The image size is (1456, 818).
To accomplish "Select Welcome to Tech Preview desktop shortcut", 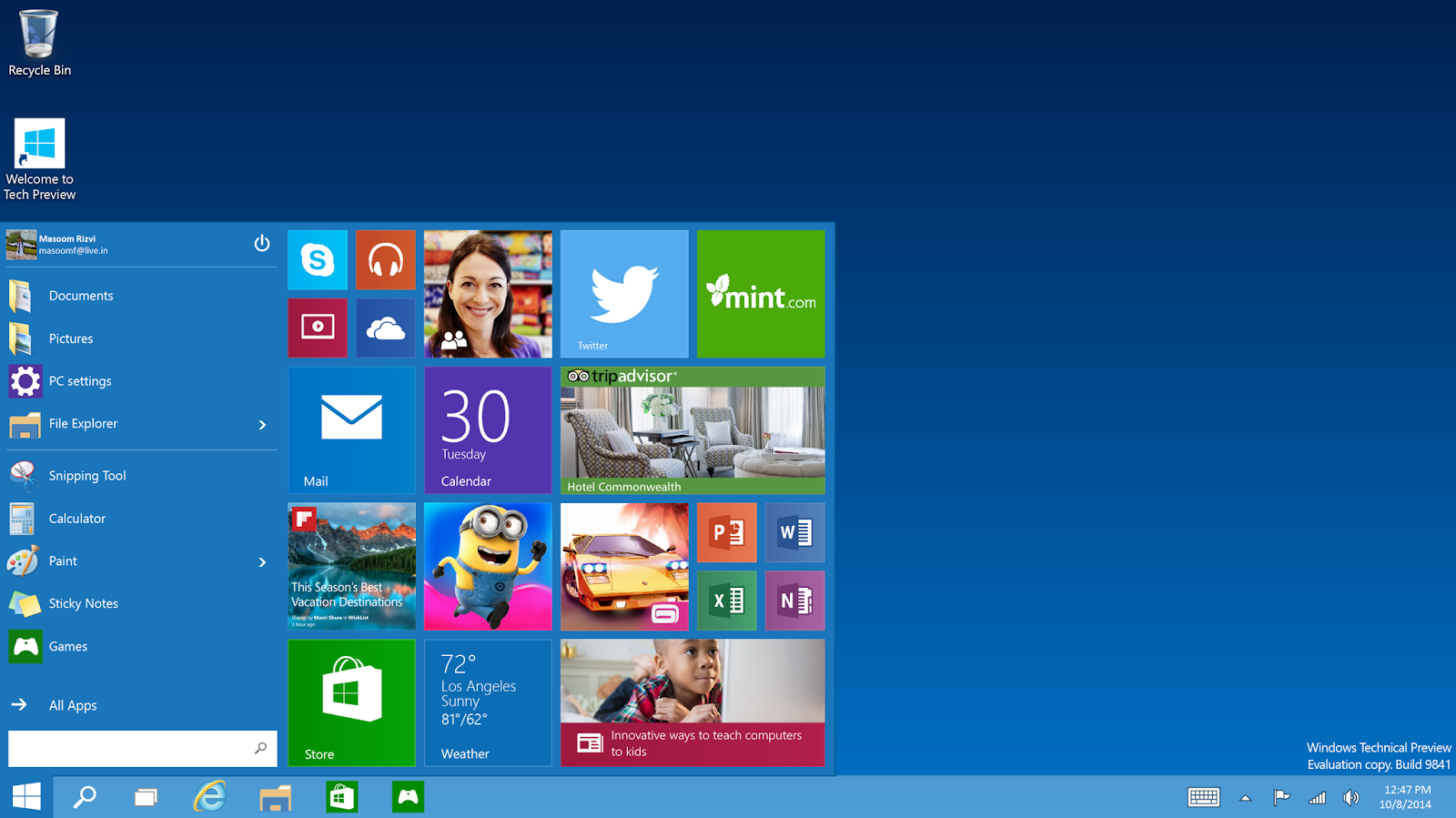I will click(x=39, y=159).
